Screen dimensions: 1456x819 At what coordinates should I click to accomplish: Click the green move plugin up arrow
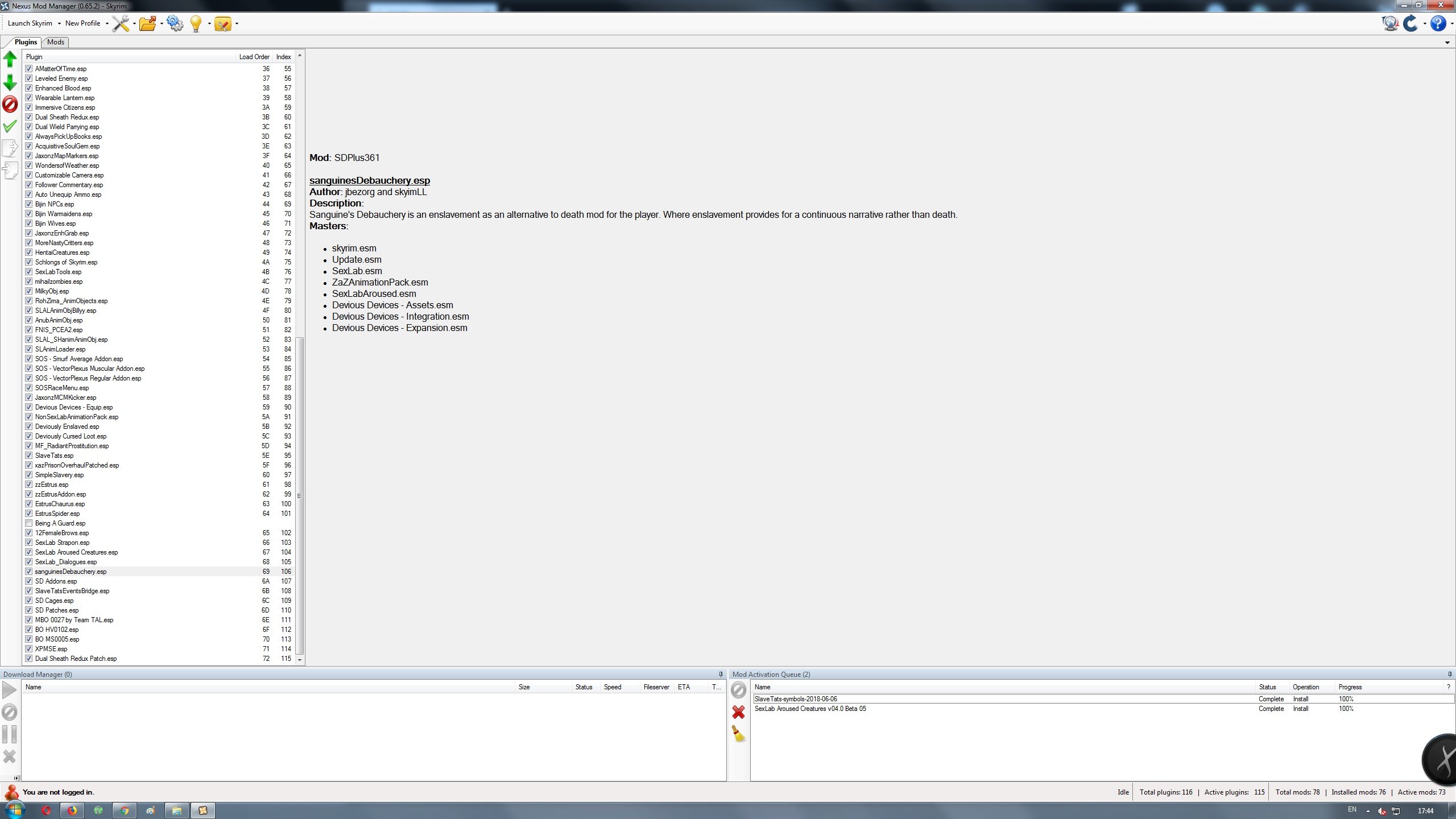coord(10,59)
